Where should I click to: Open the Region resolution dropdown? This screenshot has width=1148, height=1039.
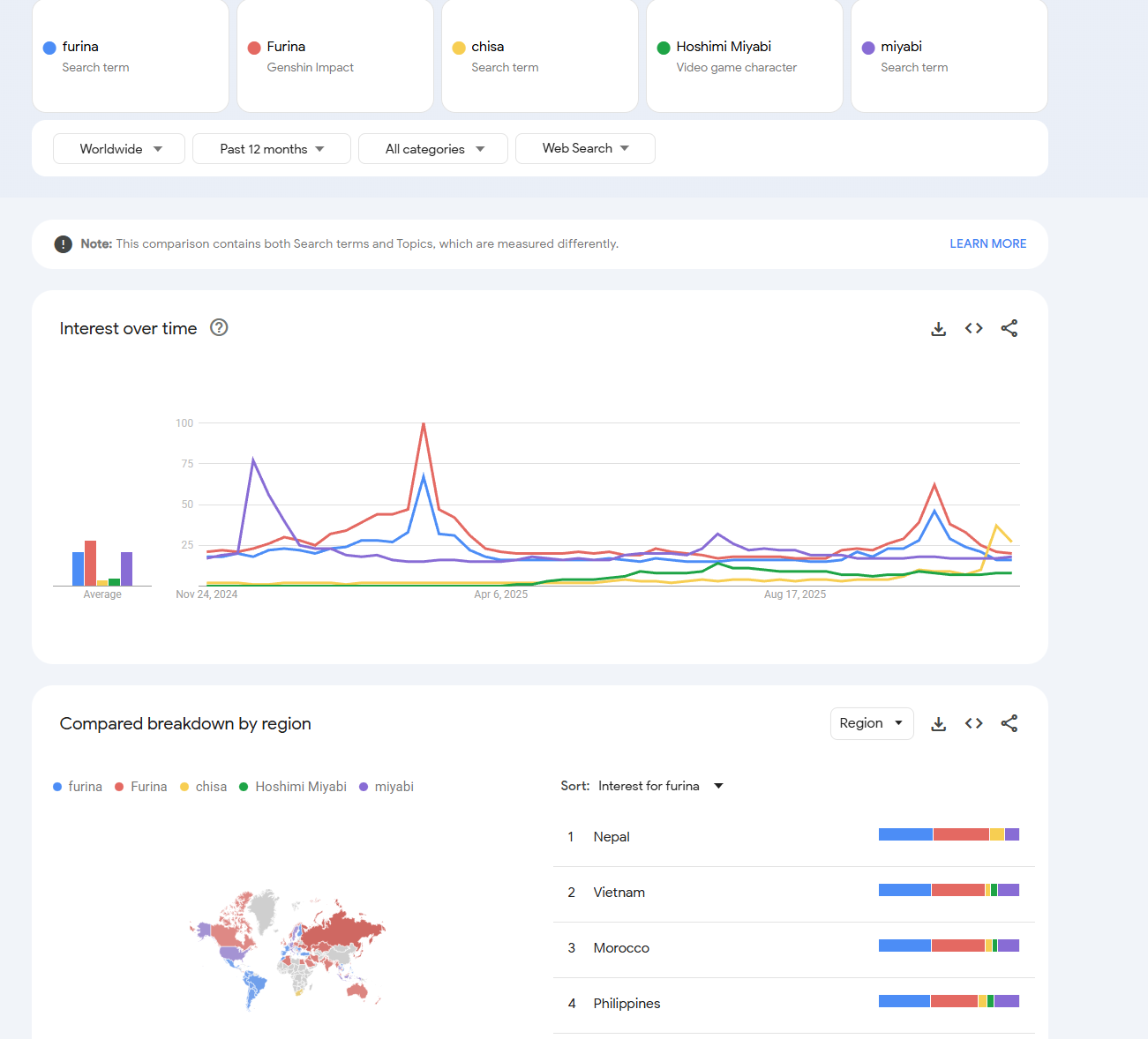pos(871,723)
